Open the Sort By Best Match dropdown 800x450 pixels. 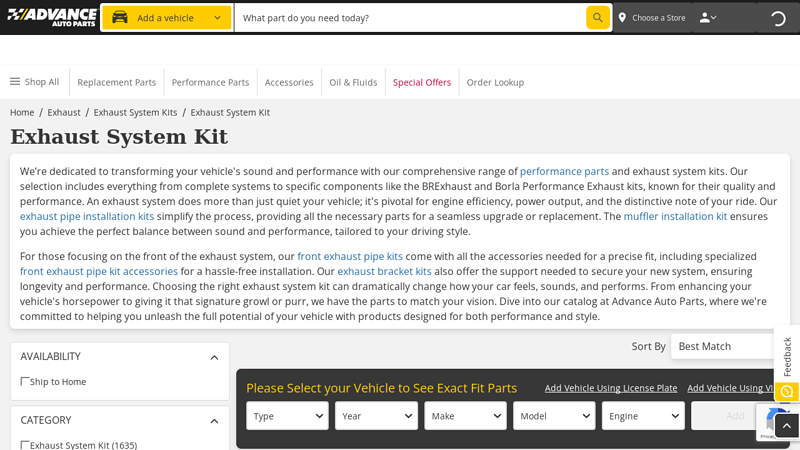tap(724, 346)
